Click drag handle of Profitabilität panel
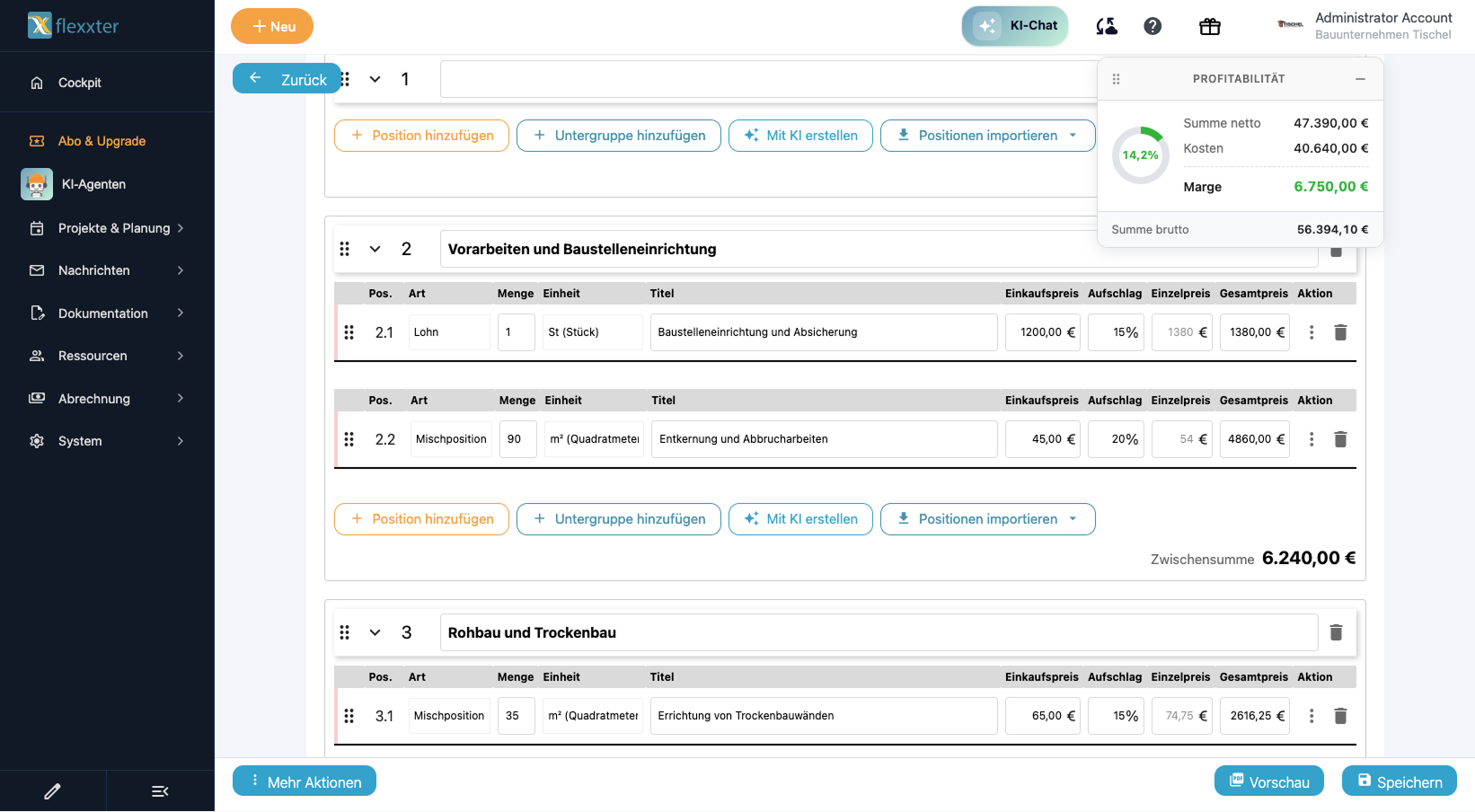The width and height of the screenshot is (1475, 812). [1117, 79]
